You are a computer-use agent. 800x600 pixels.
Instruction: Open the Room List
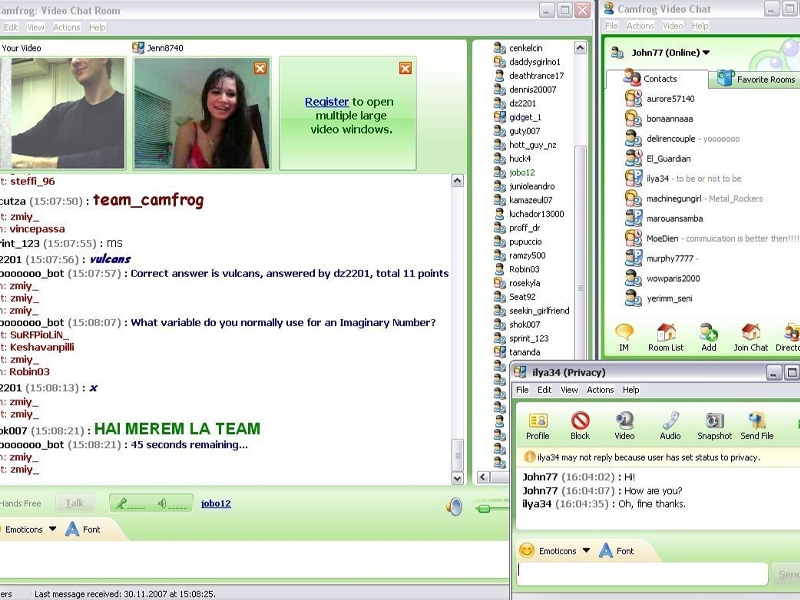pos(666,337)
